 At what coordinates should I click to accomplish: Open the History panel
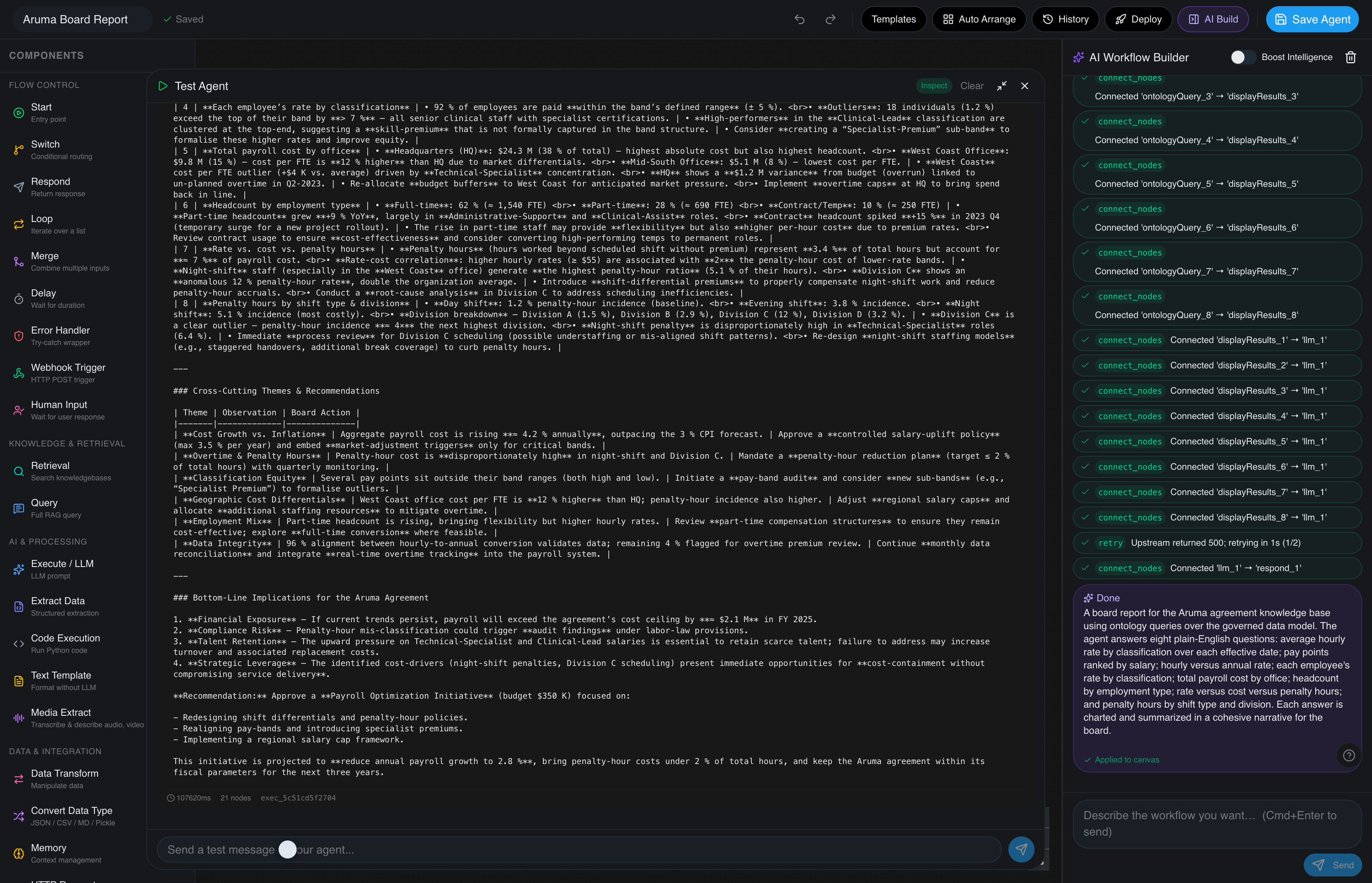point(1065,20)
